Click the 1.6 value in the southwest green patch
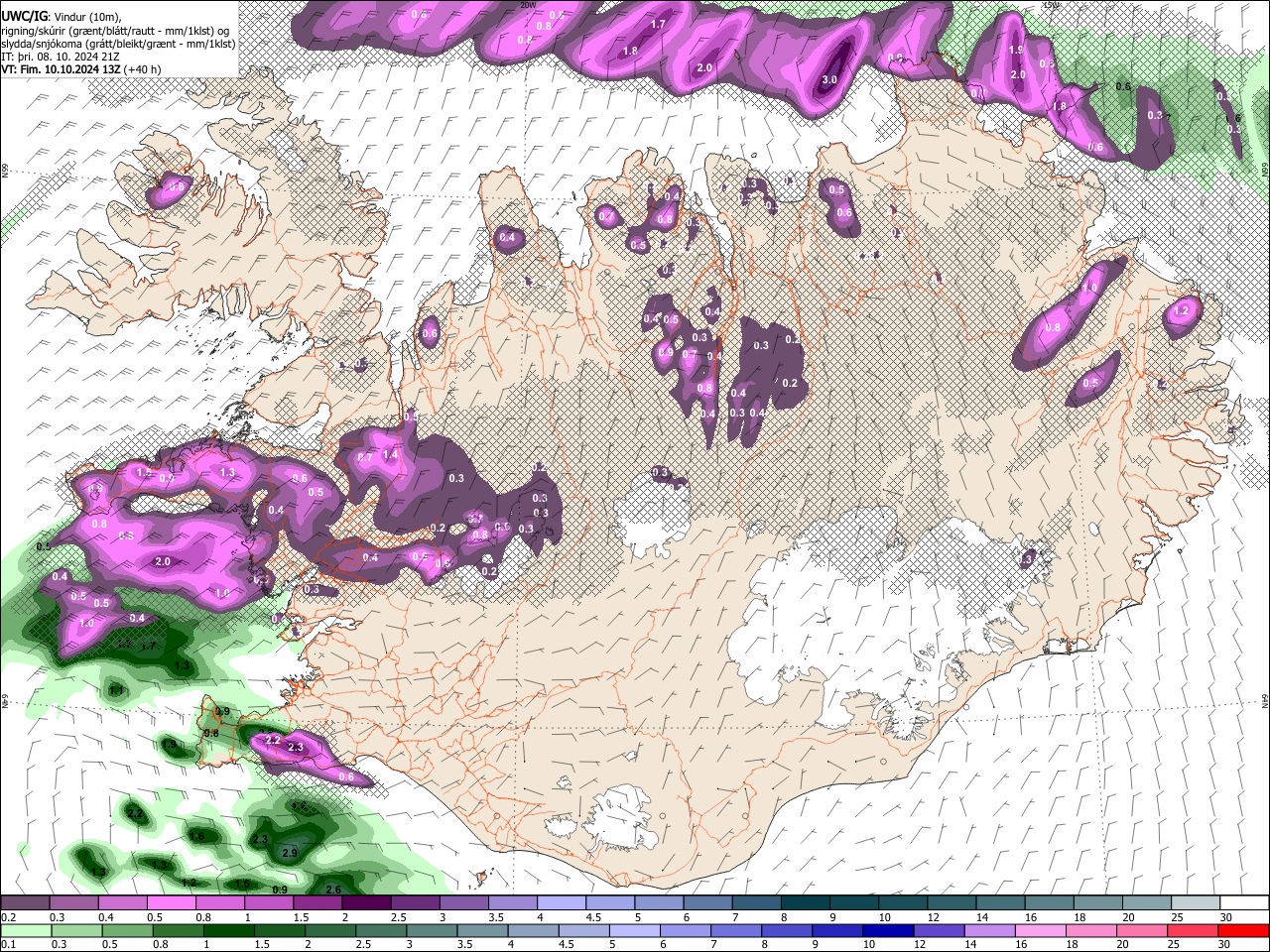The width and height of the screenshot is (1270, 952). point(197,836)
